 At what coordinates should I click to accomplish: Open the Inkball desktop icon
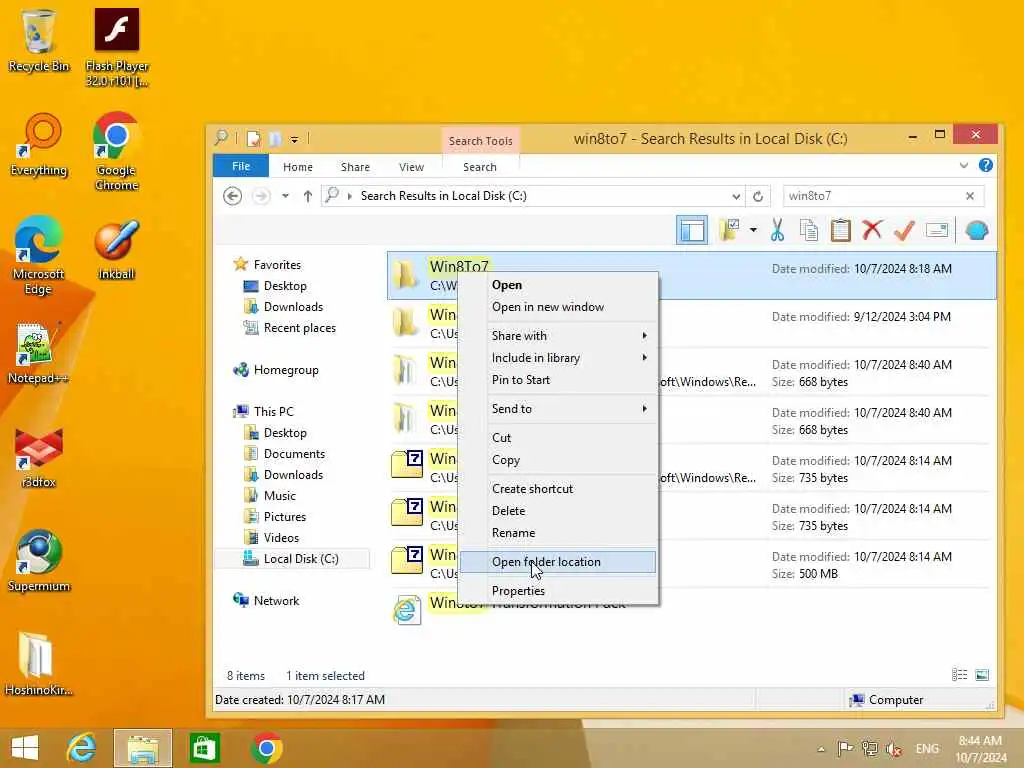(116, 249)
